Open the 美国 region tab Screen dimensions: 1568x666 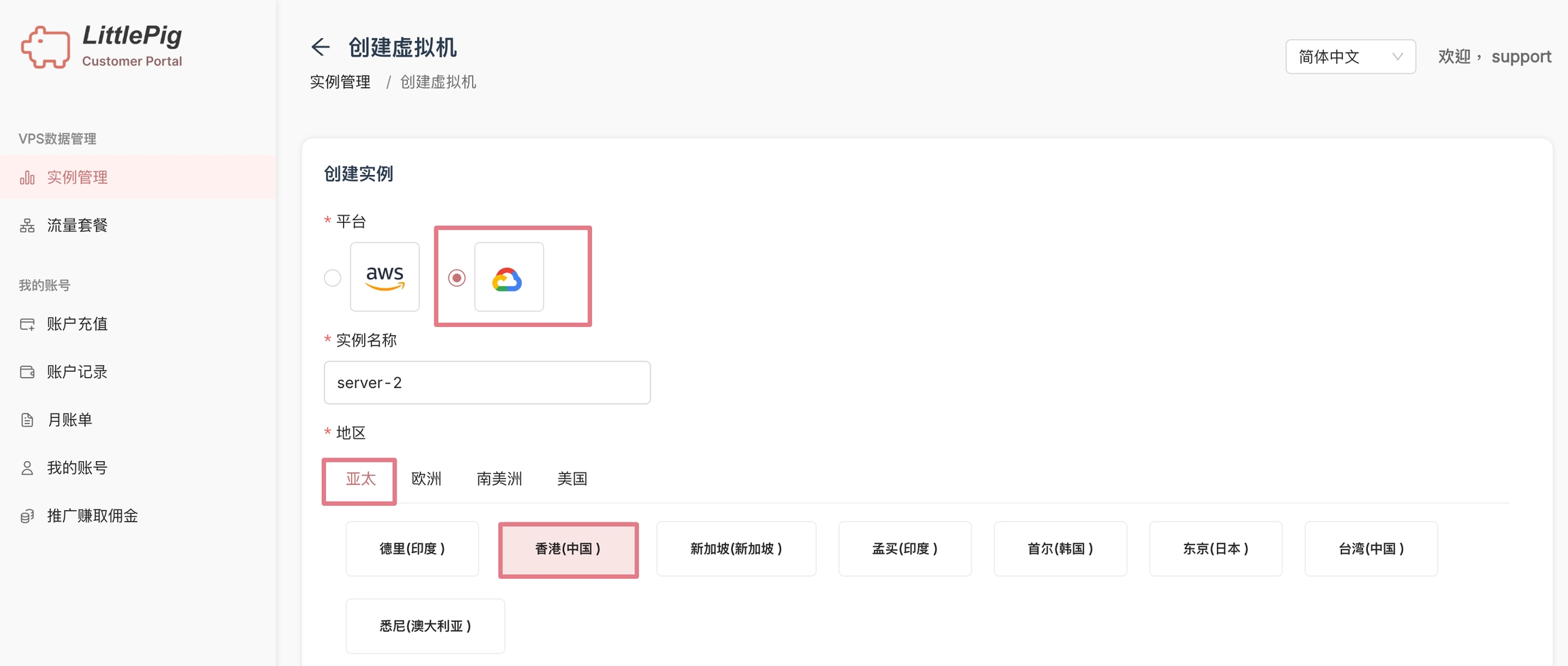572,479
